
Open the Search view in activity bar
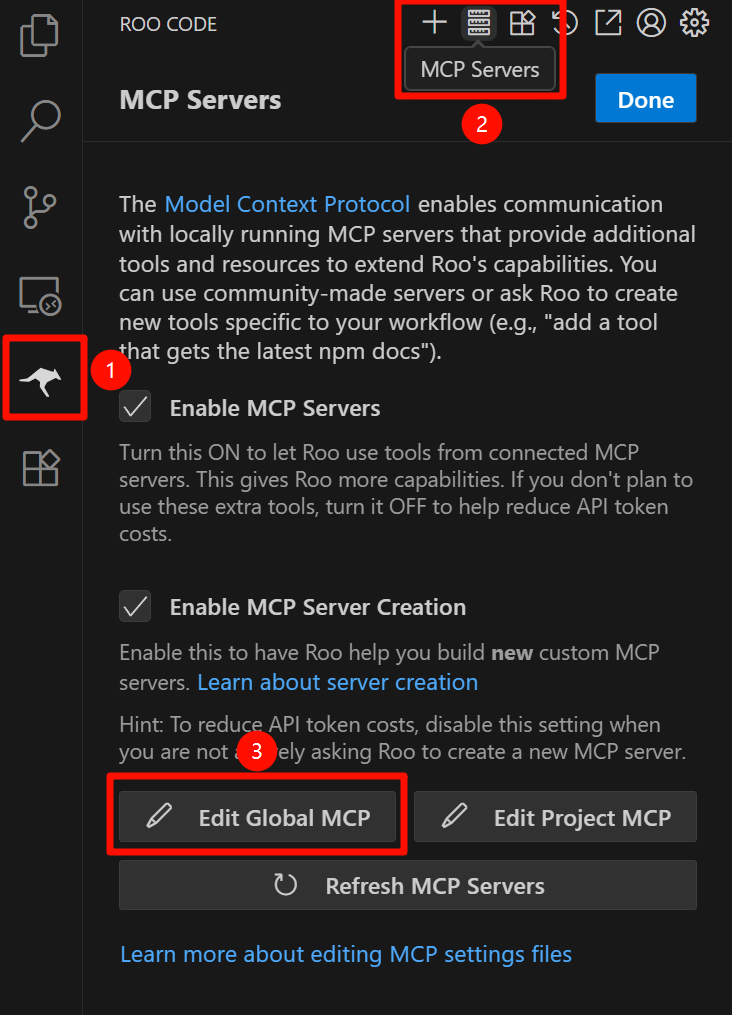[x=40, y=122]
